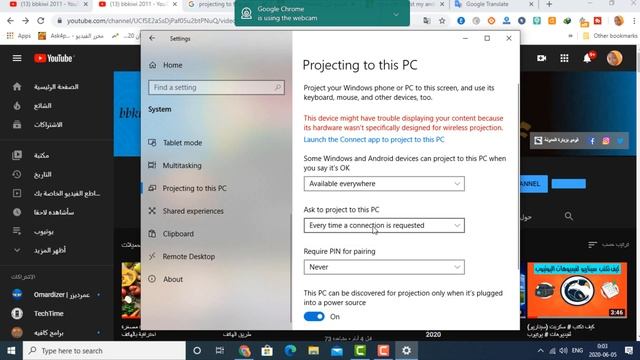The height and width of the screenshot is (360, 640).
Task: Open a new Chrome tab
Action: [x=549, y=4]
